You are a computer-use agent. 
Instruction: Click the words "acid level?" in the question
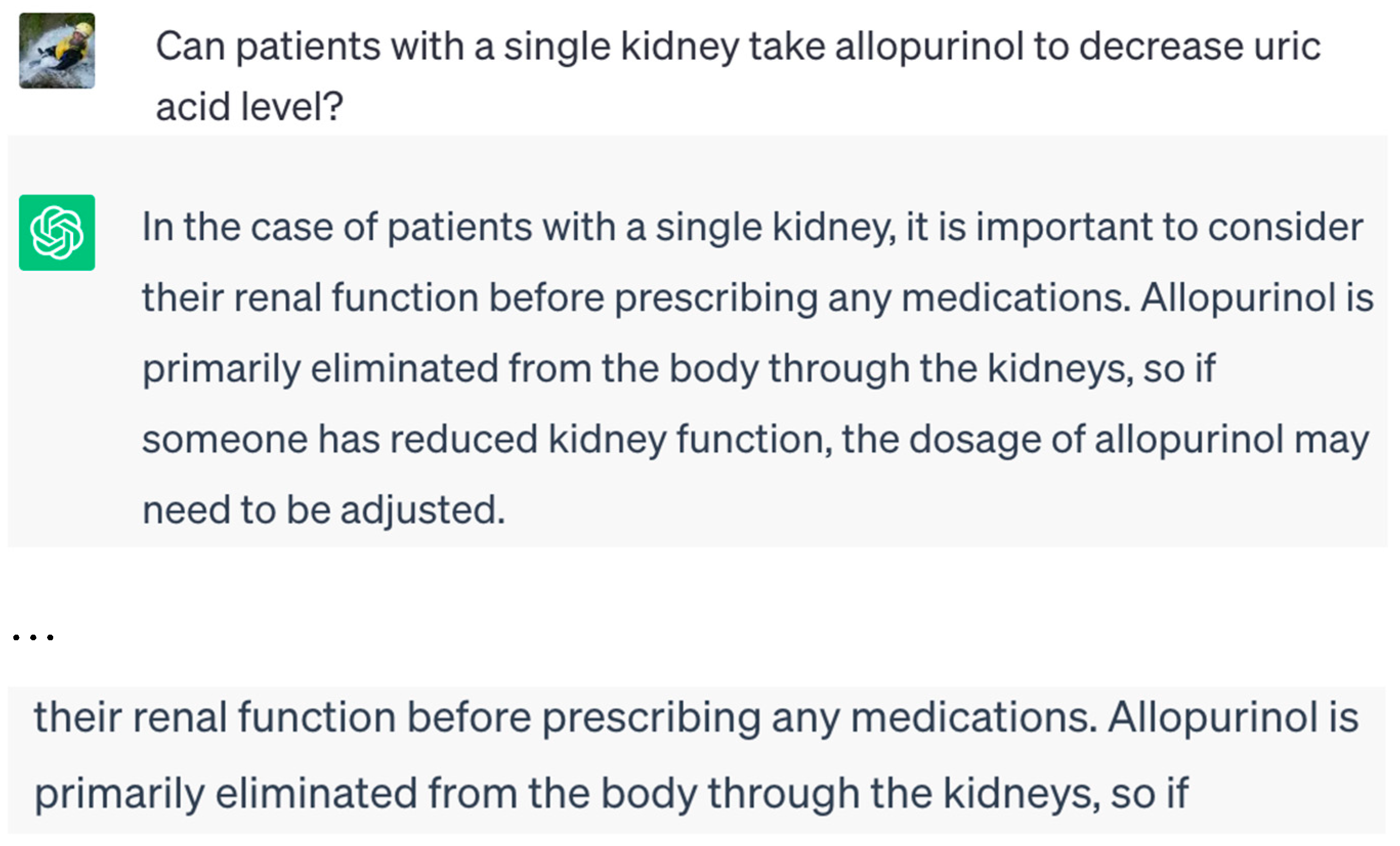249,107
